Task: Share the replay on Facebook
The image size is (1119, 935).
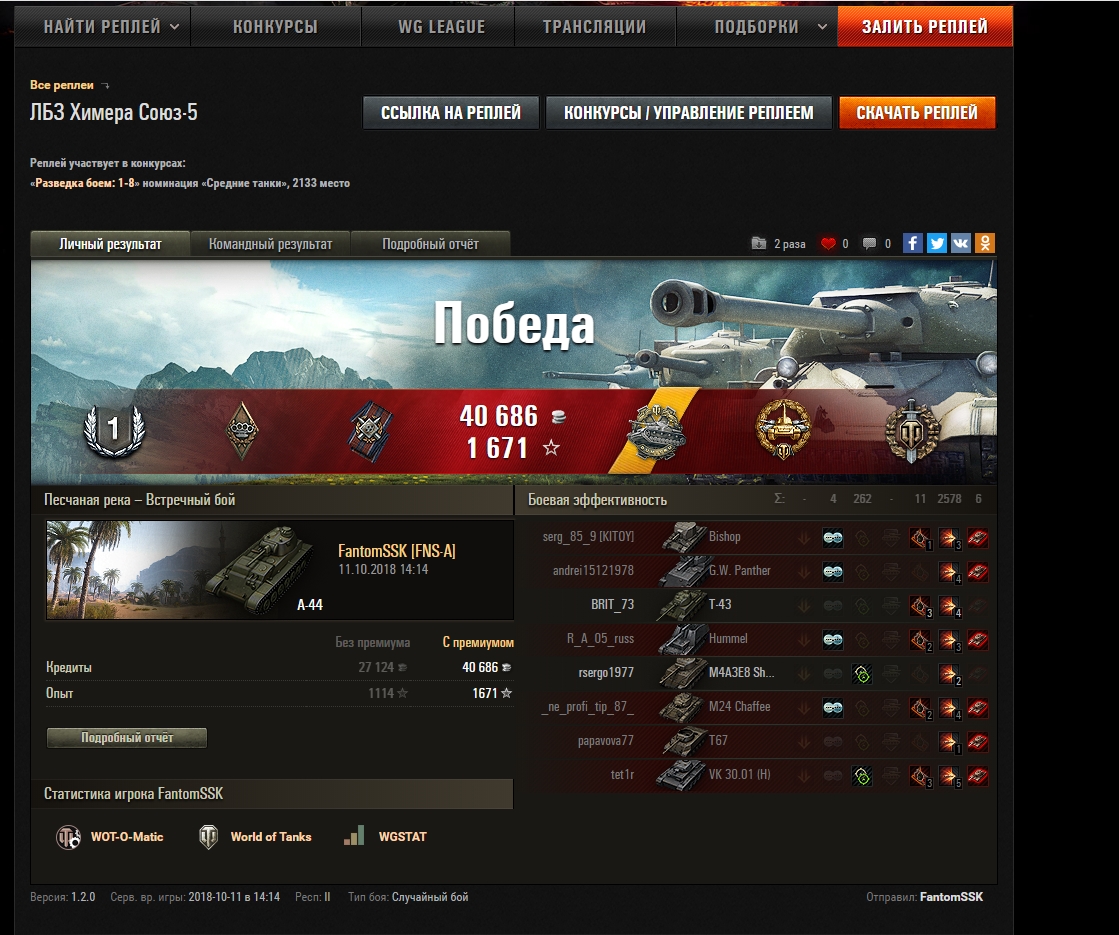Action: [913, 243]
